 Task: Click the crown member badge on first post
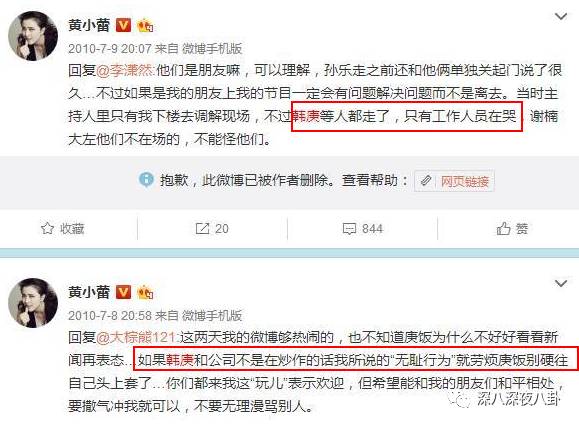(x=145, y=25)
